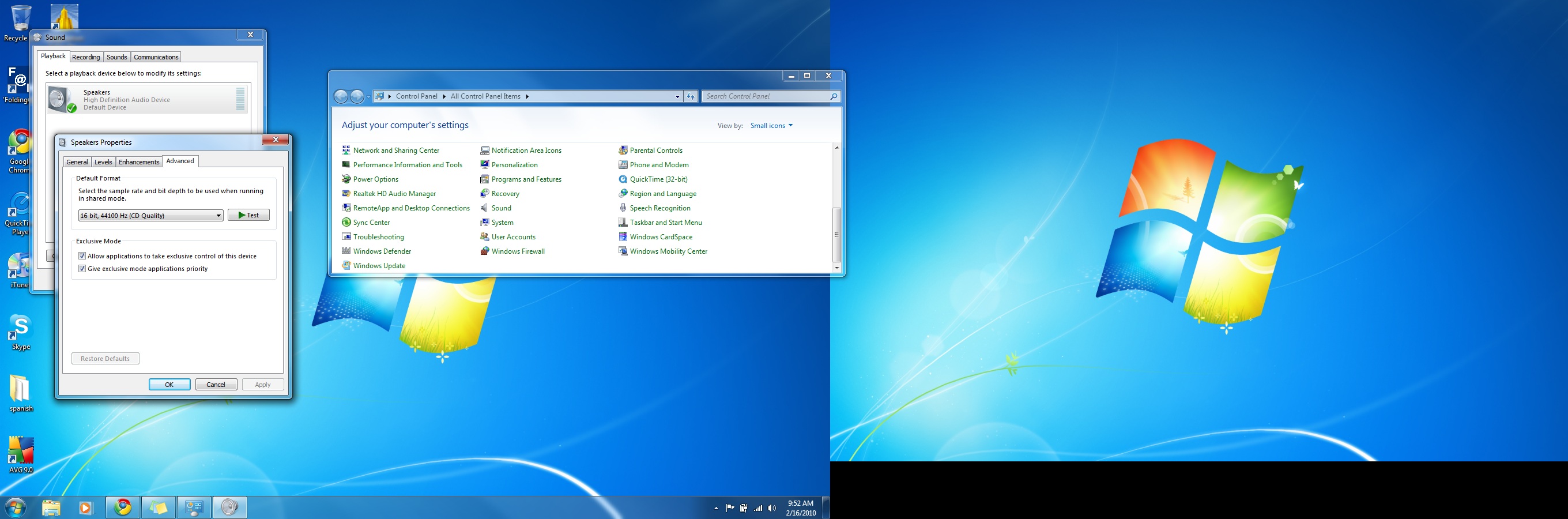Expand recent pages arrow beside Forward button
This screenshot has width=1568, height=519.
pos(368,96)
